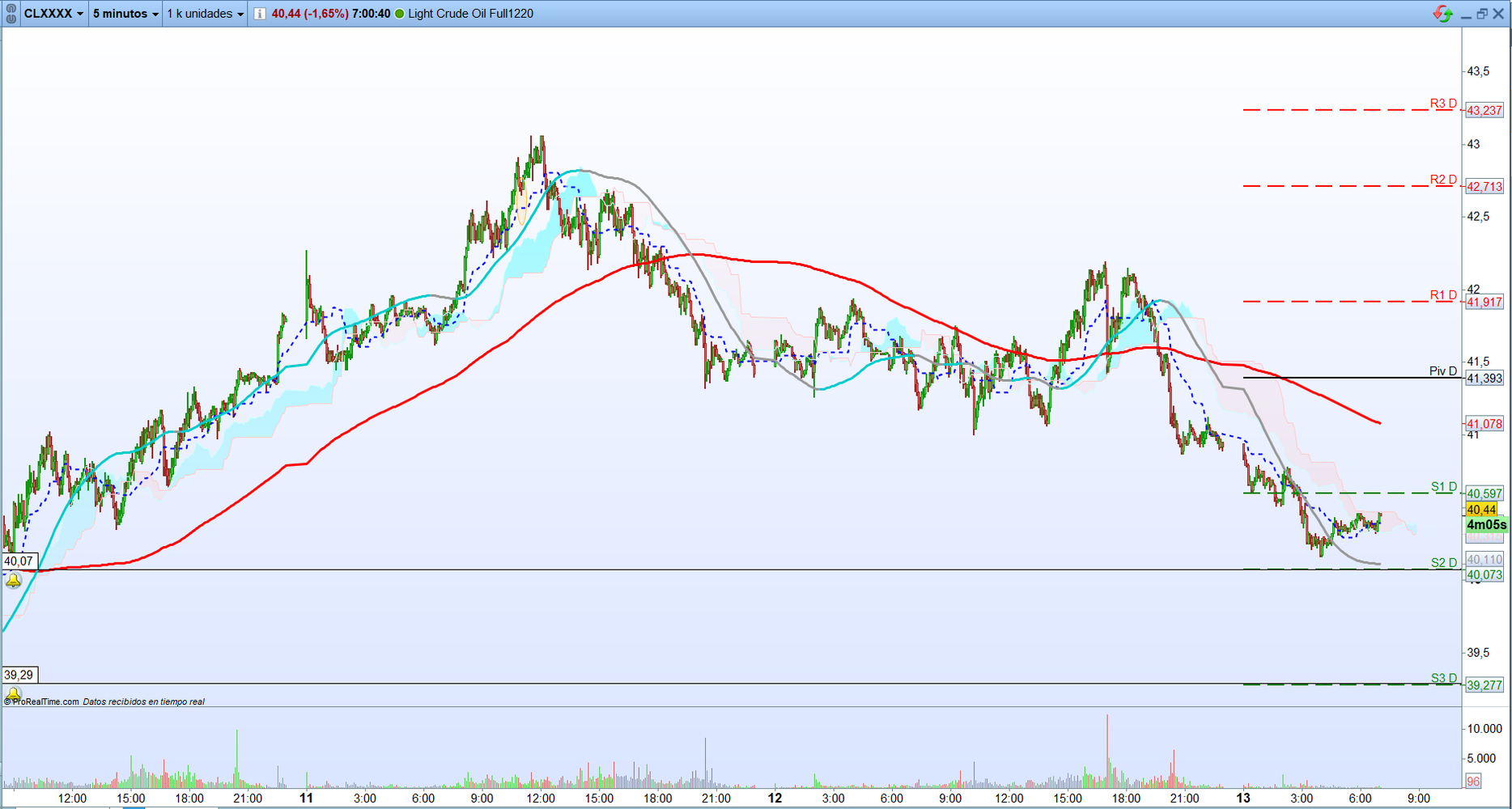Click the 10.000 volume axis label
This screenshot has height=809, width=1512.
click(x=1484, y=728)
